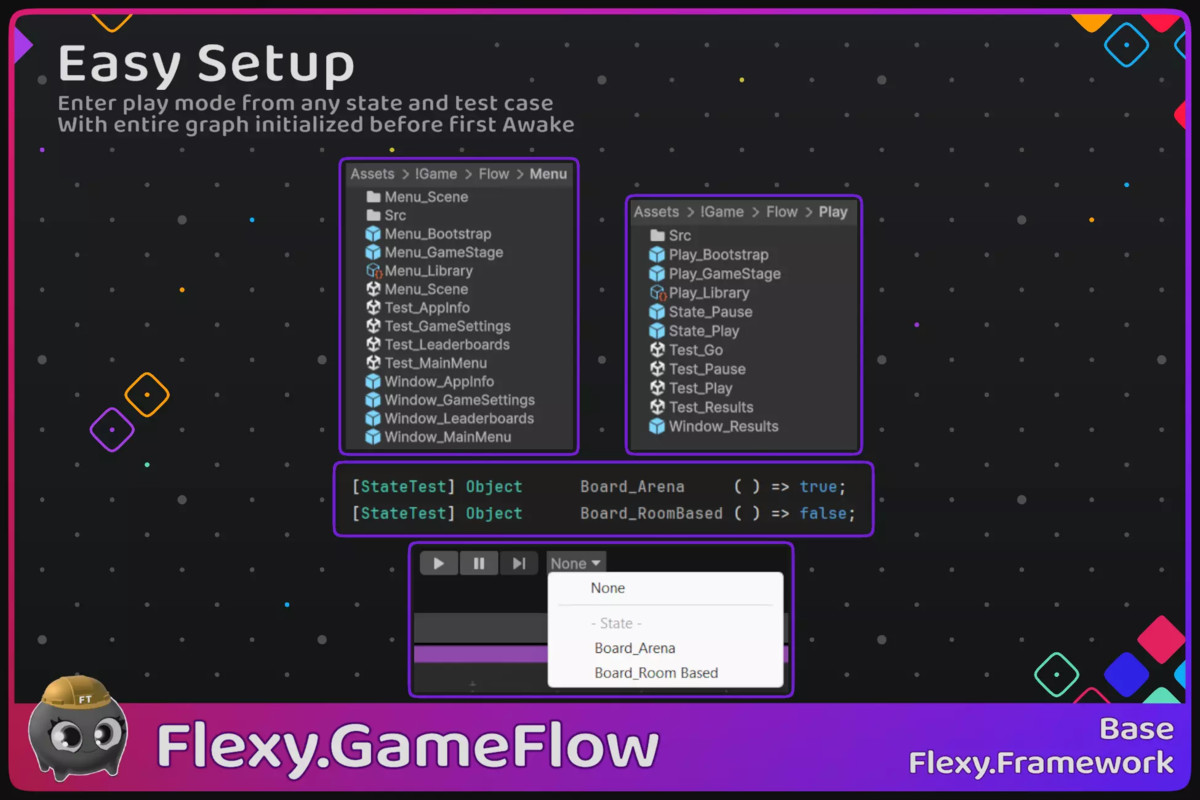The height and width of the screenshot is (800, 1200).
Task: Click Assets in the Menu breadcrumb
Action: tap(372, 174)
